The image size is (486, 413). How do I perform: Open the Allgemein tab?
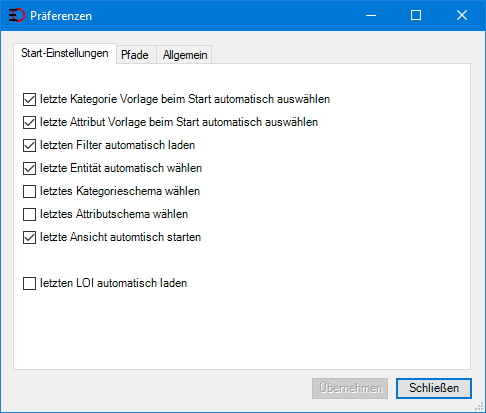tap(185, 55)
